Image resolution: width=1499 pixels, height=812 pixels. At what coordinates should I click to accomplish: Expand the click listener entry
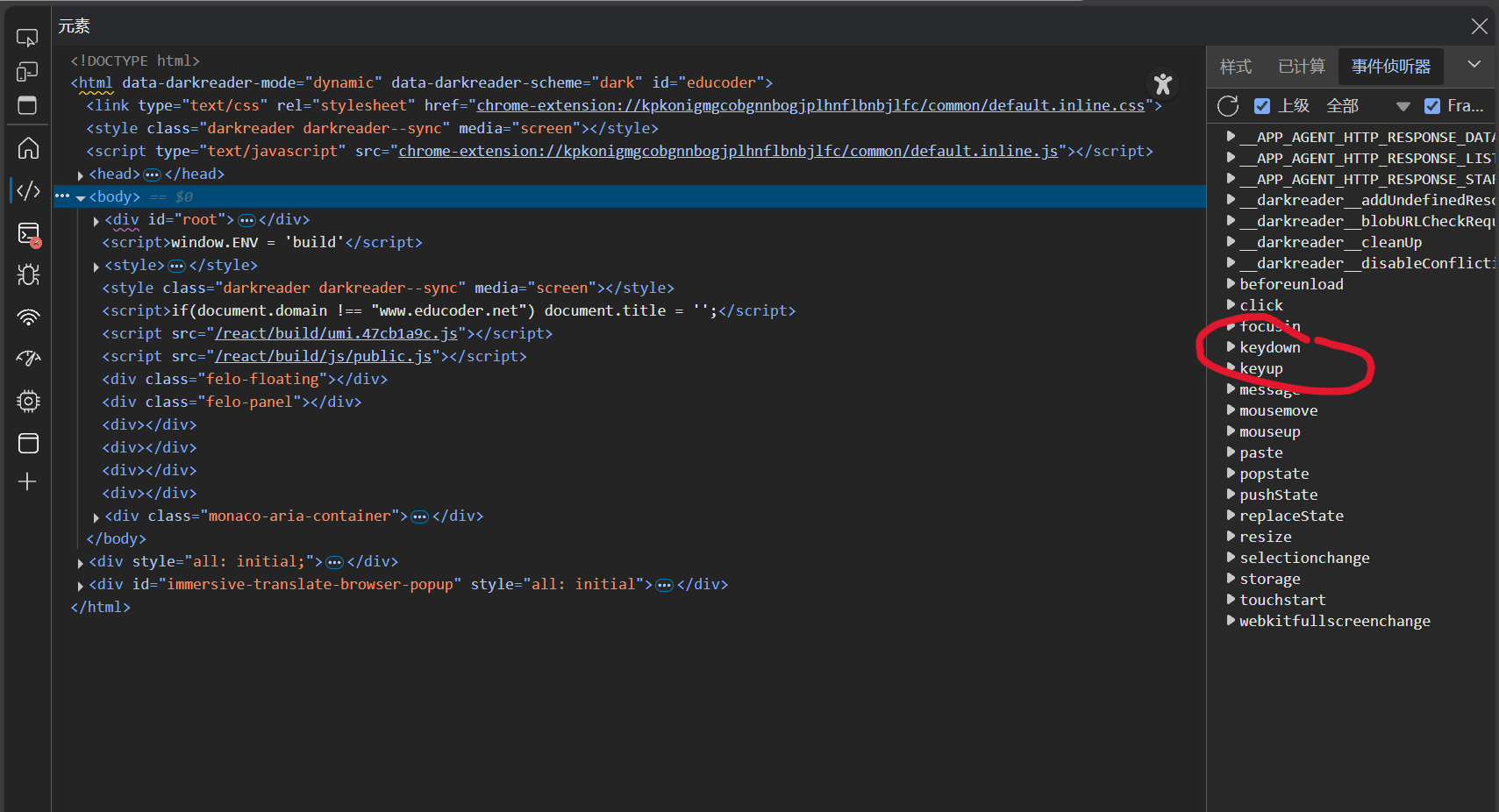(1231, 305)
